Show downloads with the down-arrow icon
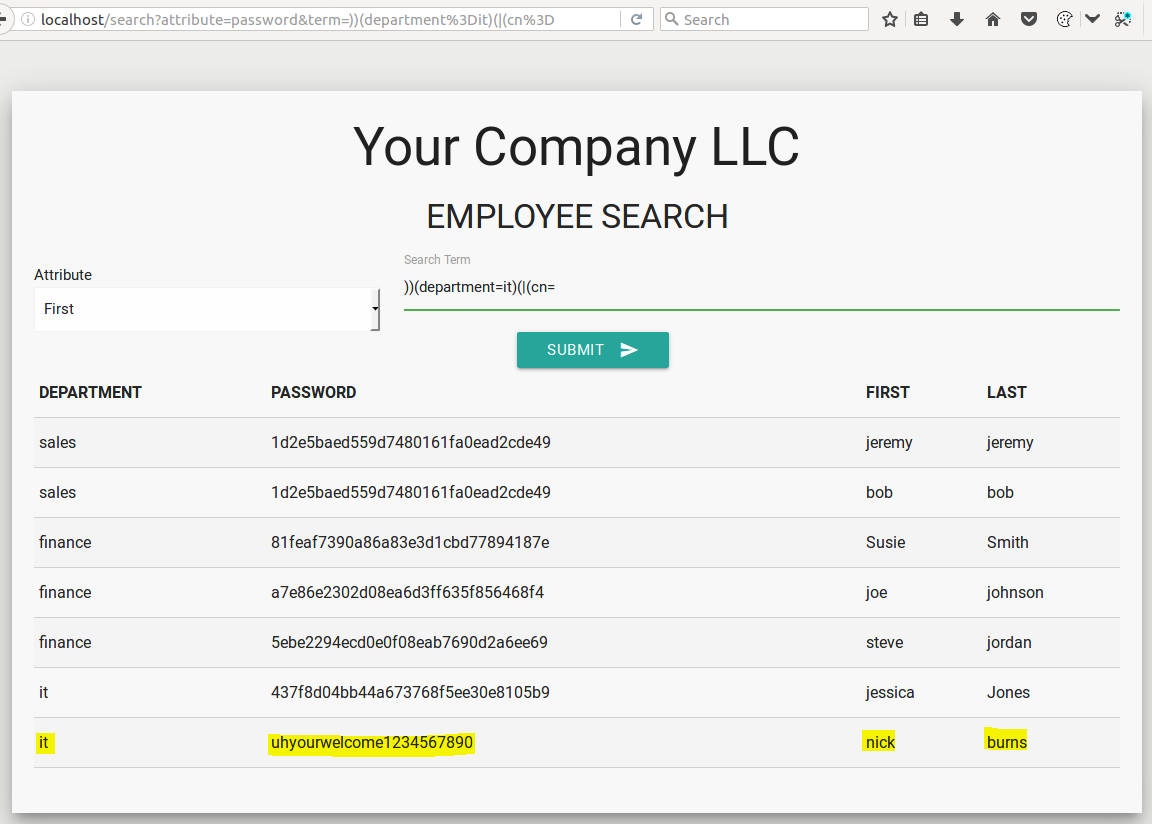 click(x=957, y=20)
